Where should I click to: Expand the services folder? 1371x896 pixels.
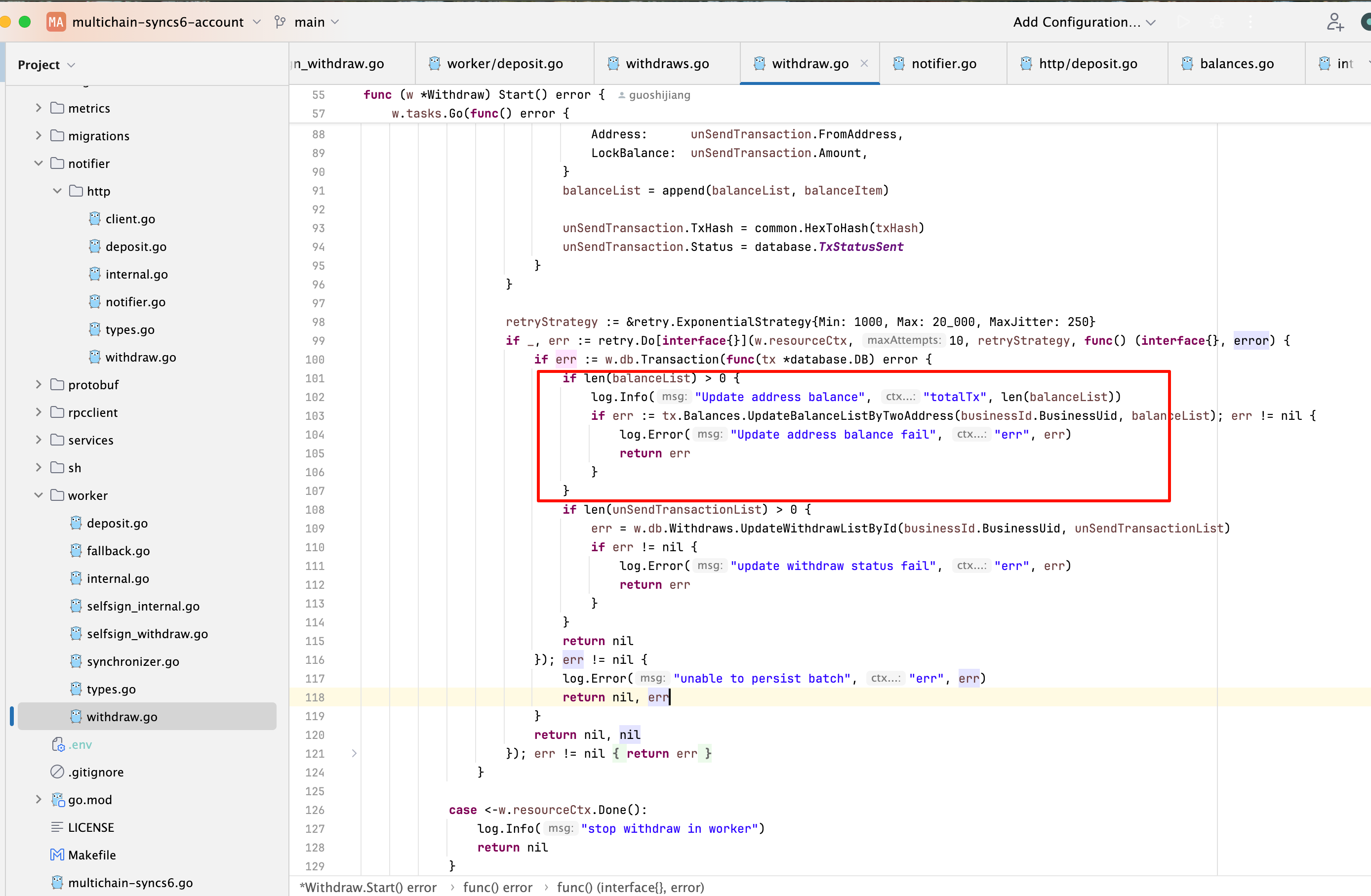click(39, 440)
